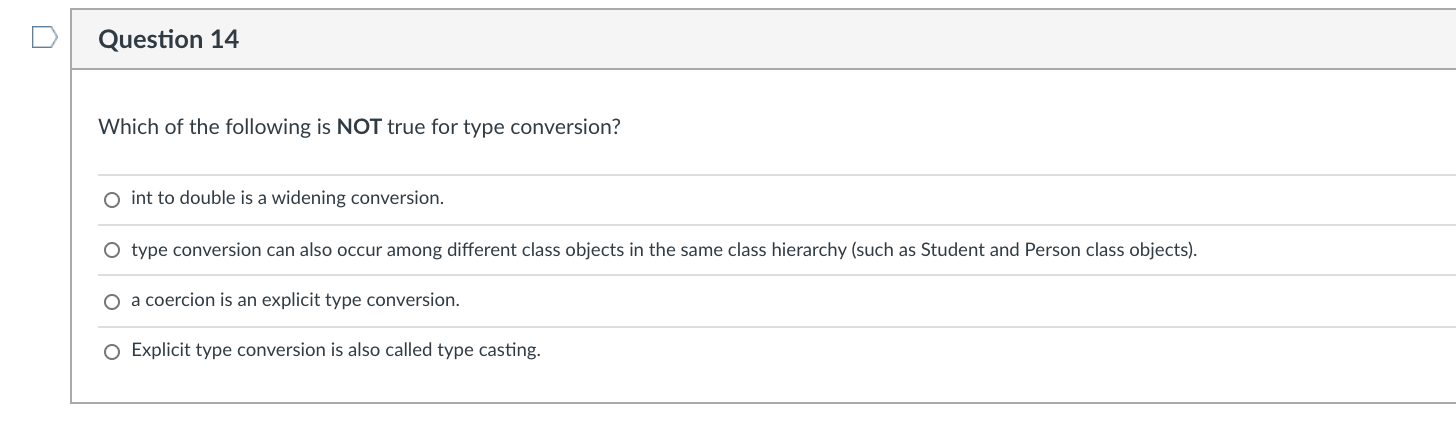Click the words 'type conversion?' ending the question

pos(541,128)
